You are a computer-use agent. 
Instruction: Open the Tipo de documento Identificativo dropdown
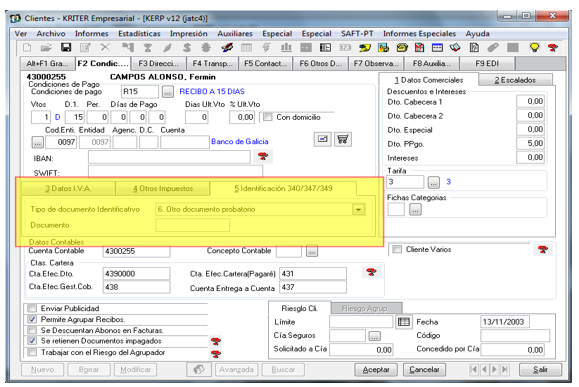click(x=358, y=209)
